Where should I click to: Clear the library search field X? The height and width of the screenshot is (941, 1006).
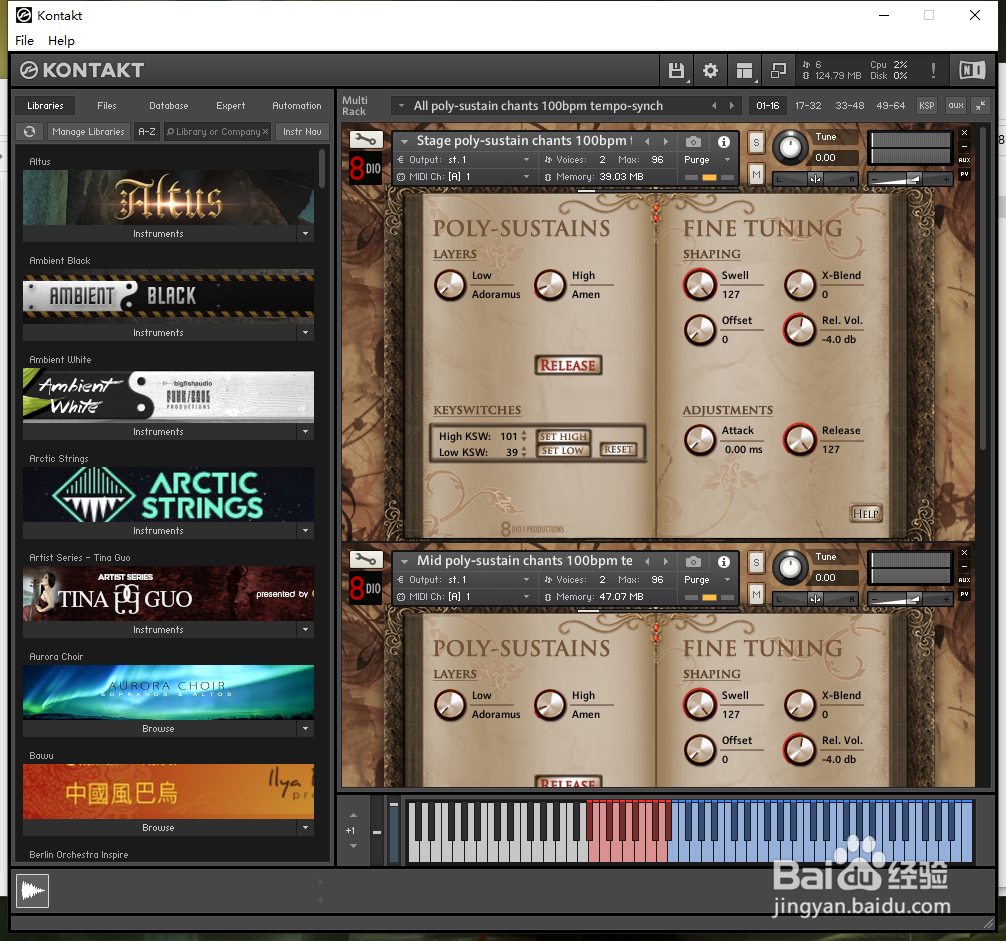click(x=265, y=131)
